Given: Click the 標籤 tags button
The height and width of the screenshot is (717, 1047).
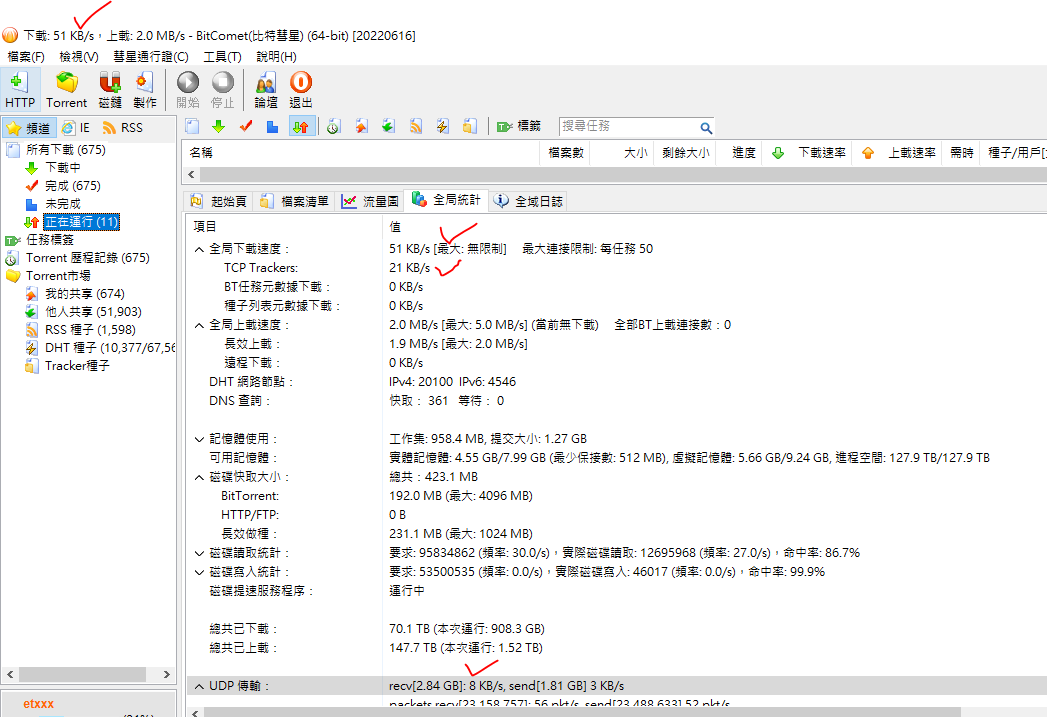Looking at the screenshot, I should pos(519,126).
